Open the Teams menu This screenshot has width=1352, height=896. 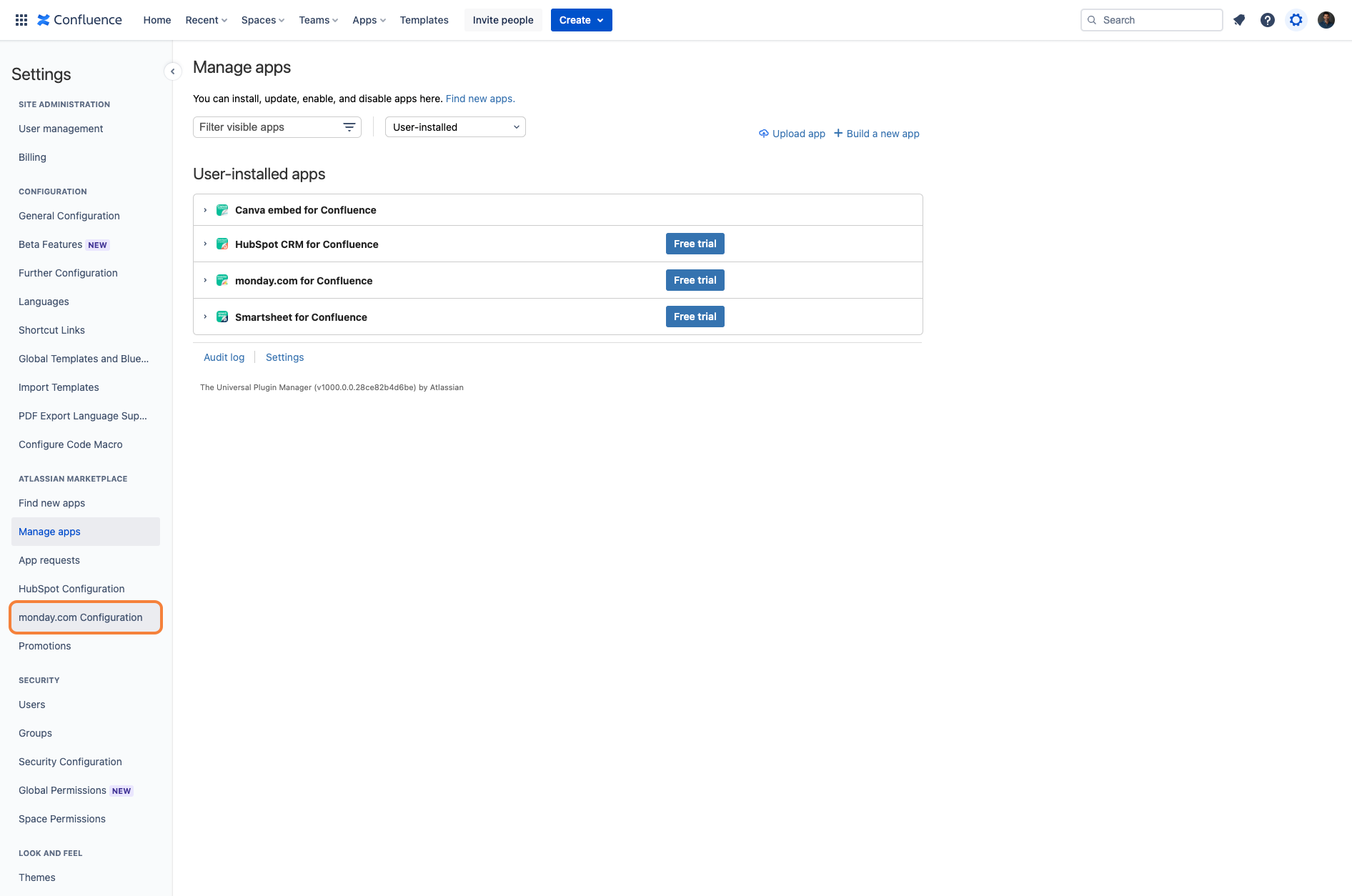[318, 20]
